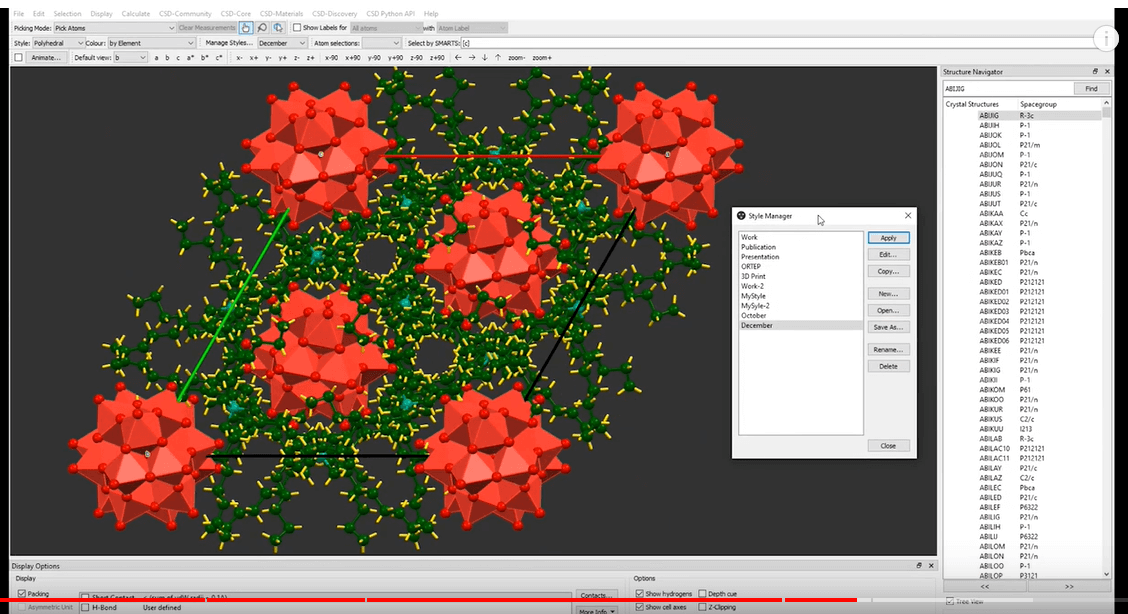Open the Picking Mode dropdown

coord(113,28)
